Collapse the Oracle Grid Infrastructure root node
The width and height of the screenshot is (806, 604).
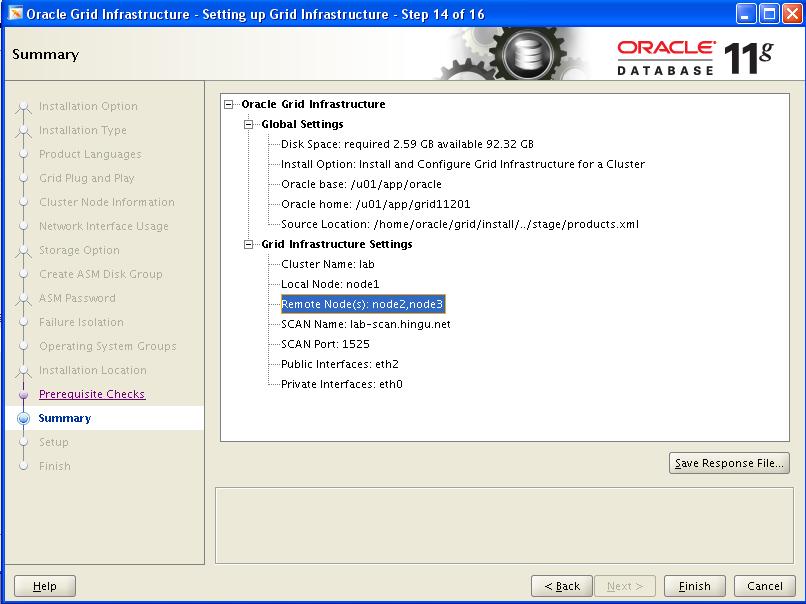pyautogui.click(x=229, y=104)
